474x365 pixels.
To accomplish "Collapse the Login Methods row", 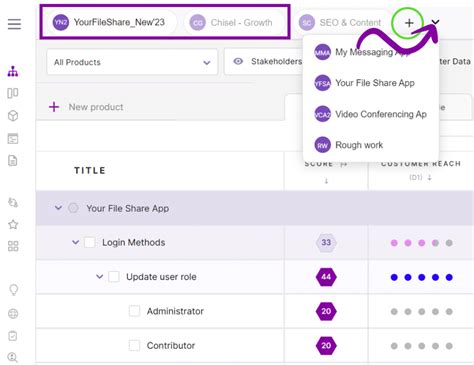I will 76,242.
